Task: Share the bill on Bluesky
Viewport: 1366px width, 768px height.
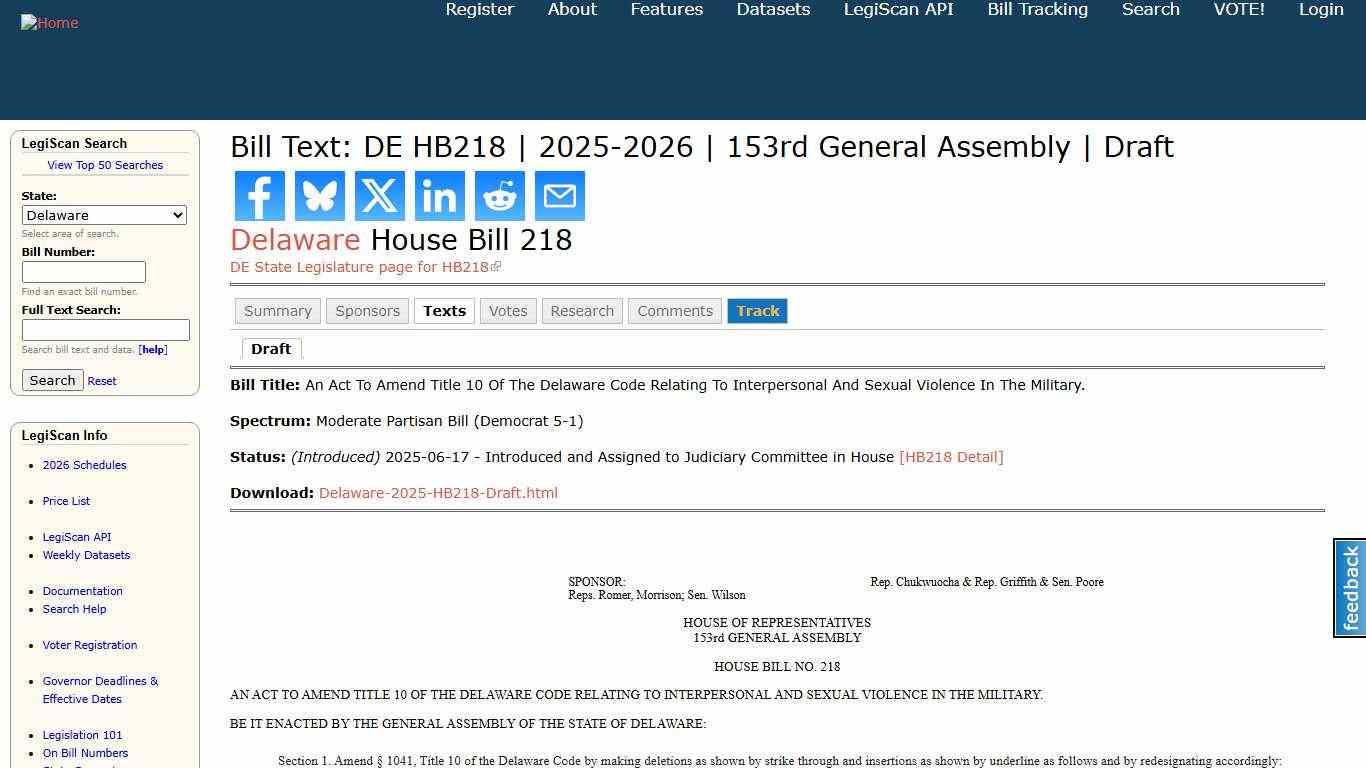Action: pos(319,196)
